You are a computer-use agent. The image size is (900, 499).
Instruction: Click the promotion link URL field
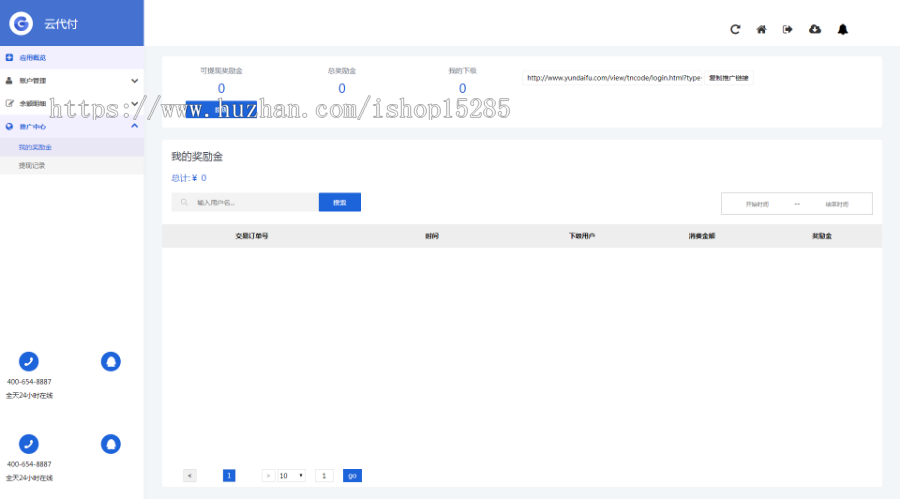click(613, 78)
